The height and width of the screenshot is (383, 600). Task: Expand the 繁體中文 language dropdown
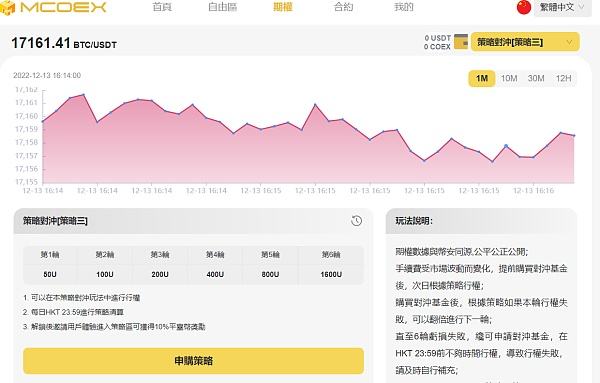tap(562, 7)
